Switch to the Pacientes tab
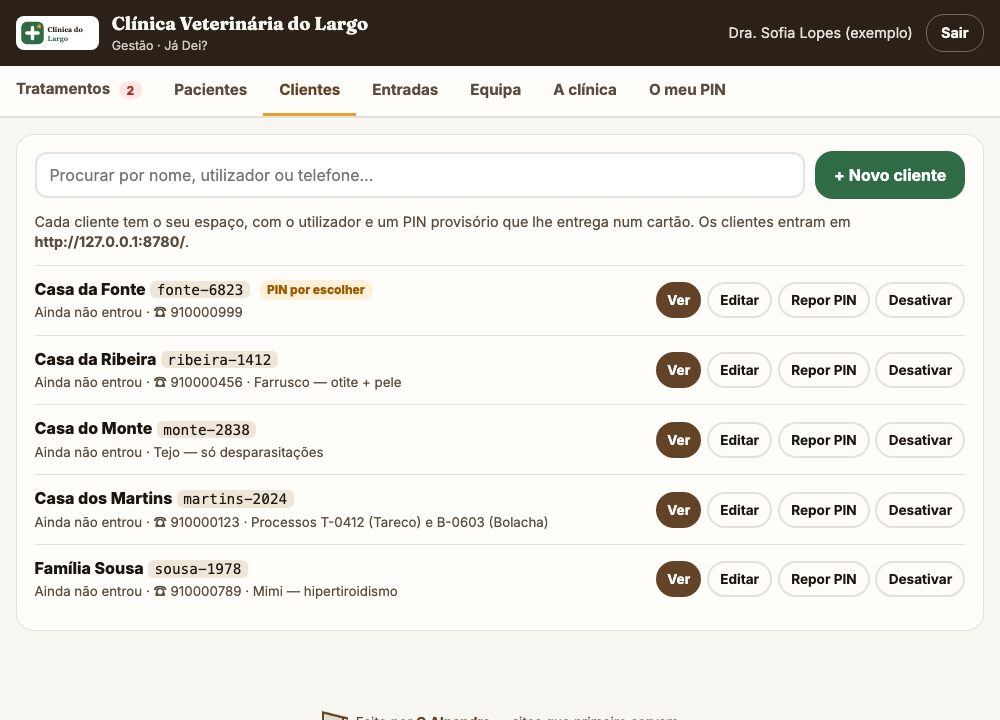This screenshot has width=1000, height=720. (x=210, y=90)
